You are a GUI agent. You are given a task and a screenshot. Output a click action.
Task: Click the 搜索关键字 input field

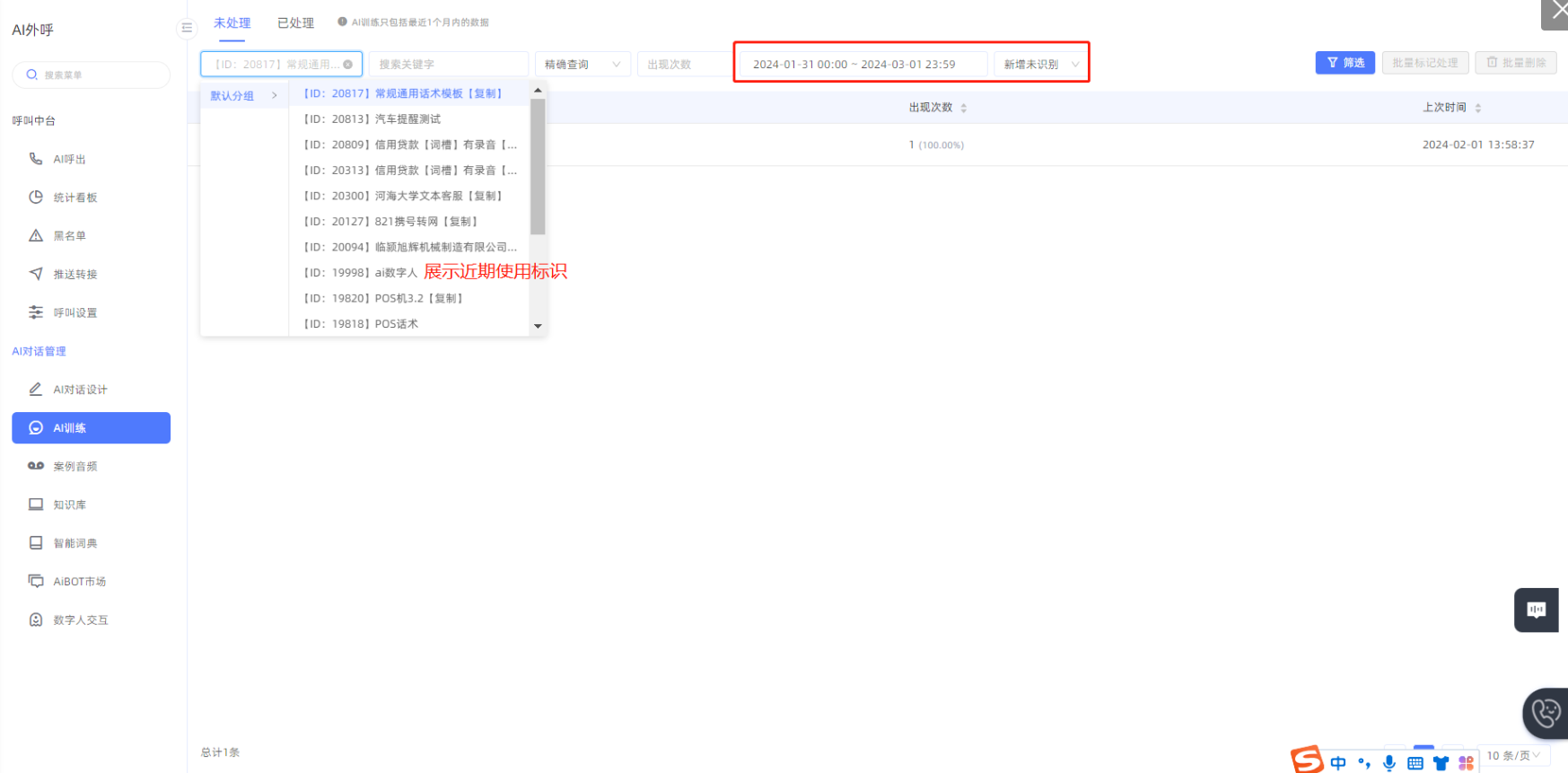(447, 65)
